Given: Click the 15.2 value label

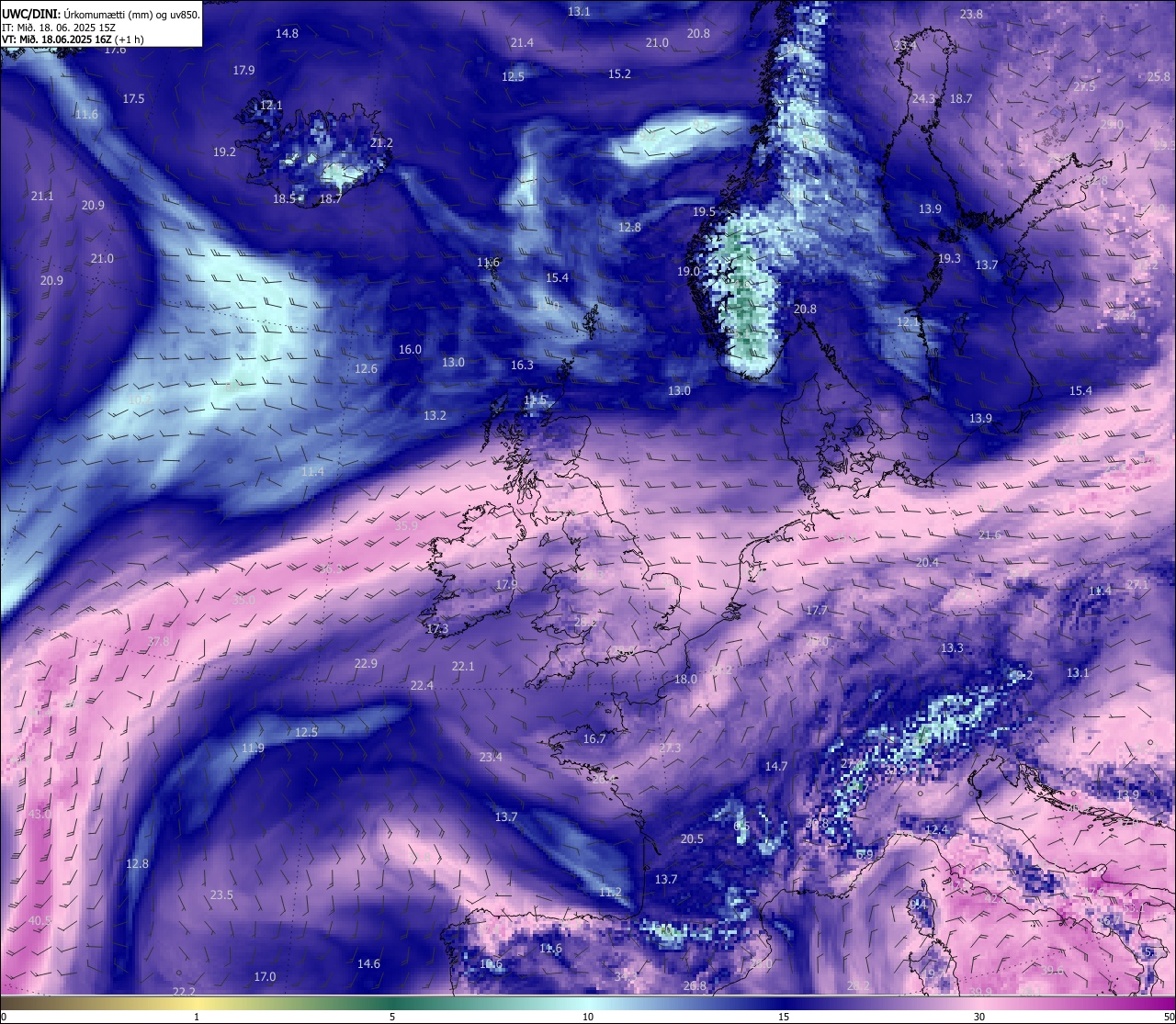Looking at the screenshot, I should click(619, 74).
